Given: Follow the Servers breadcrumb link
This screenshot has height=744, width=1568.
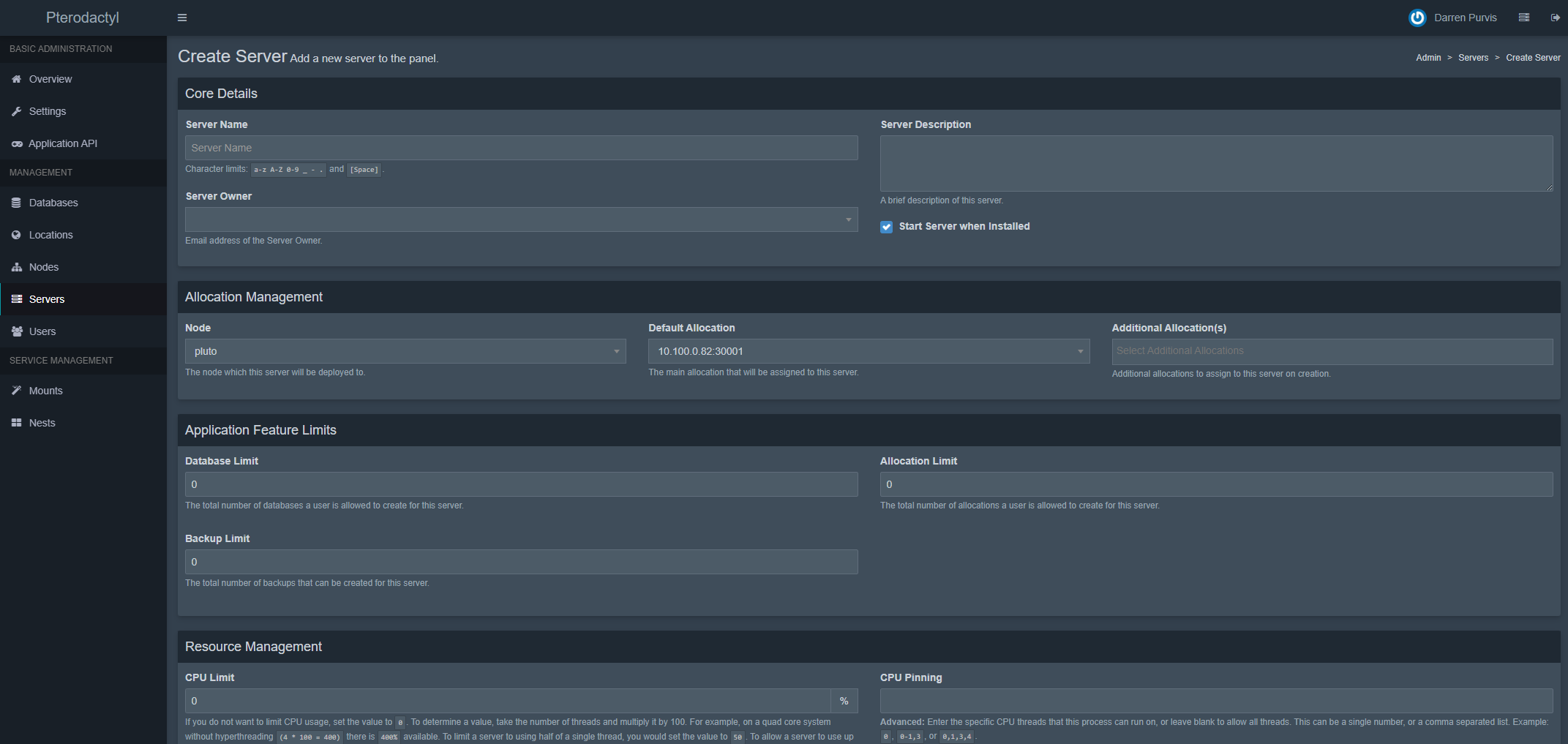Looking at the screenshot, I should [1474, 57].
